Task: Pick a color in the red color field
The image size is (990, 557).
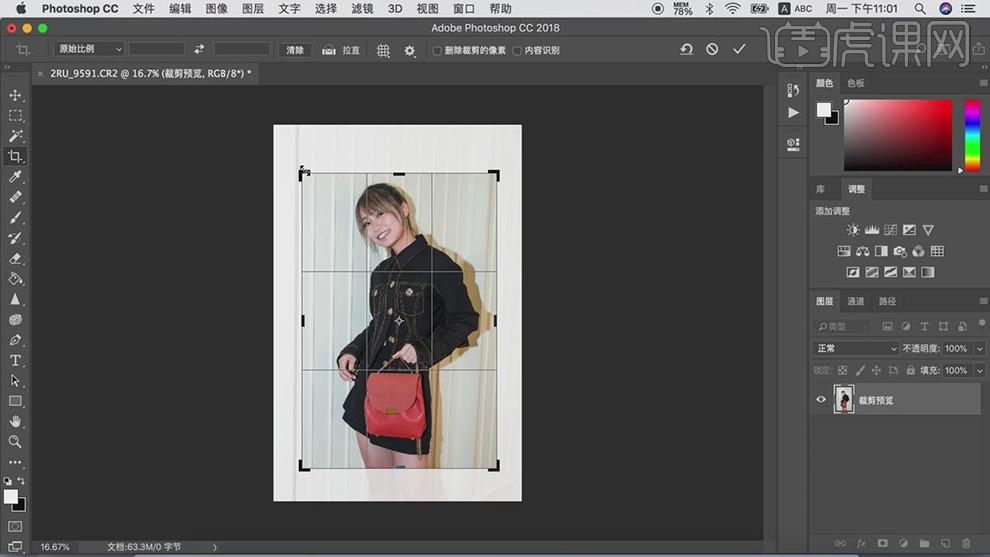Action: pos(898,135)
